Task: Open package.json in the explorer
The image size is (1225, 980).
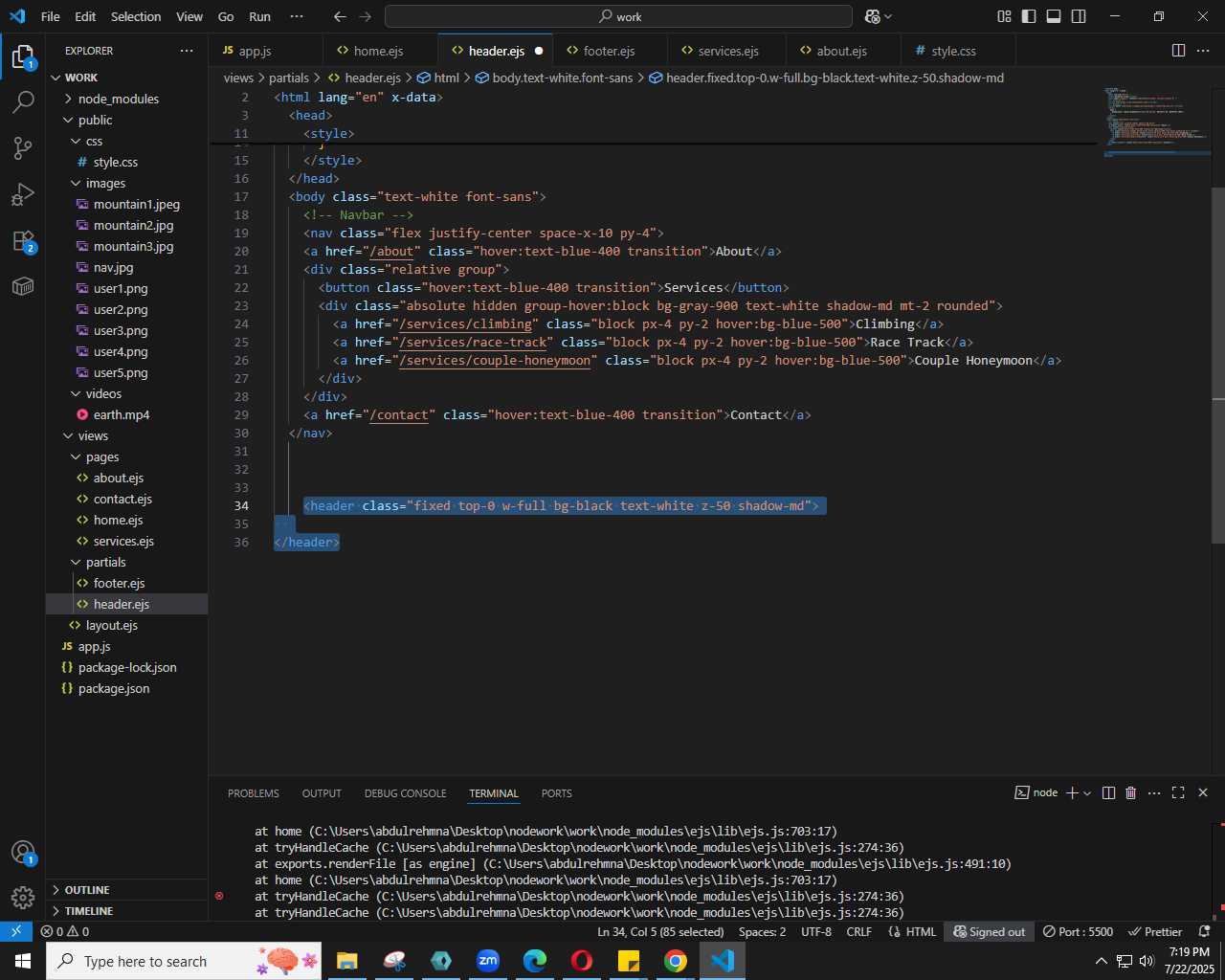Action: (126, 688)
